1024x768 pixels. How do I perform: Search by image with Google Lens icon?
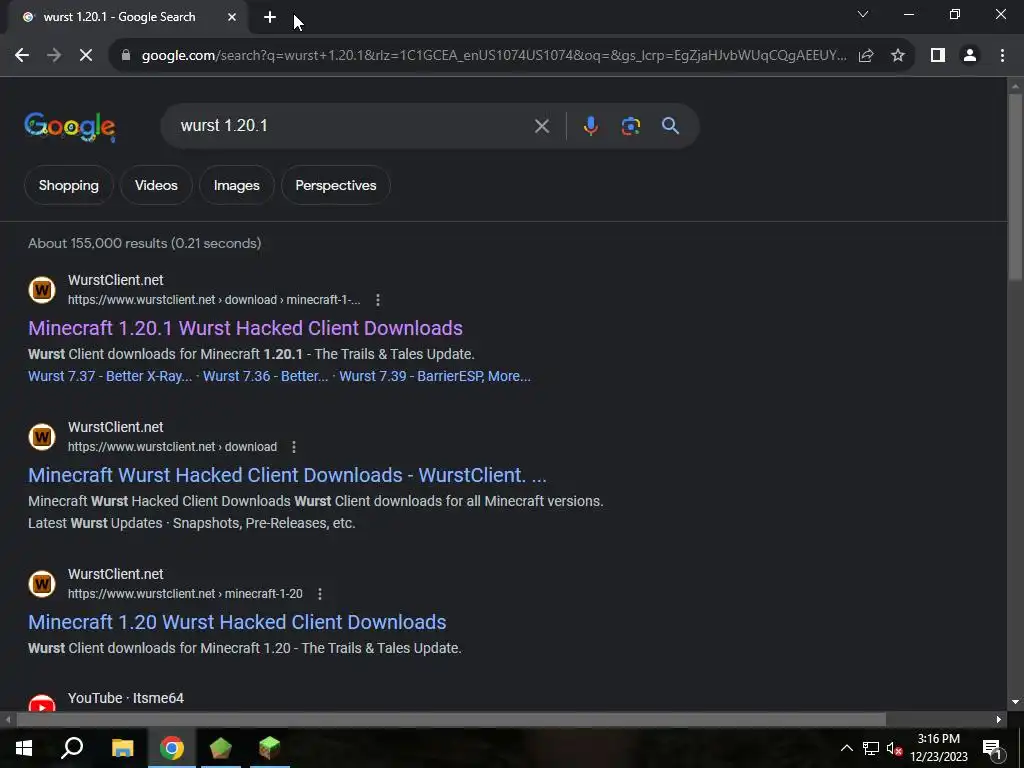coord(630,126)
